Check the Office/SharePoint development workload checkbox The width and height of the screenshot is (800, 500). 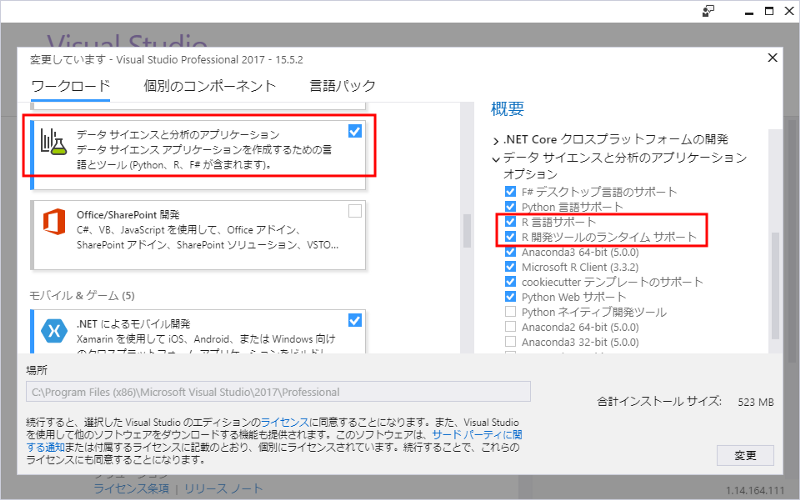[355, 211]
